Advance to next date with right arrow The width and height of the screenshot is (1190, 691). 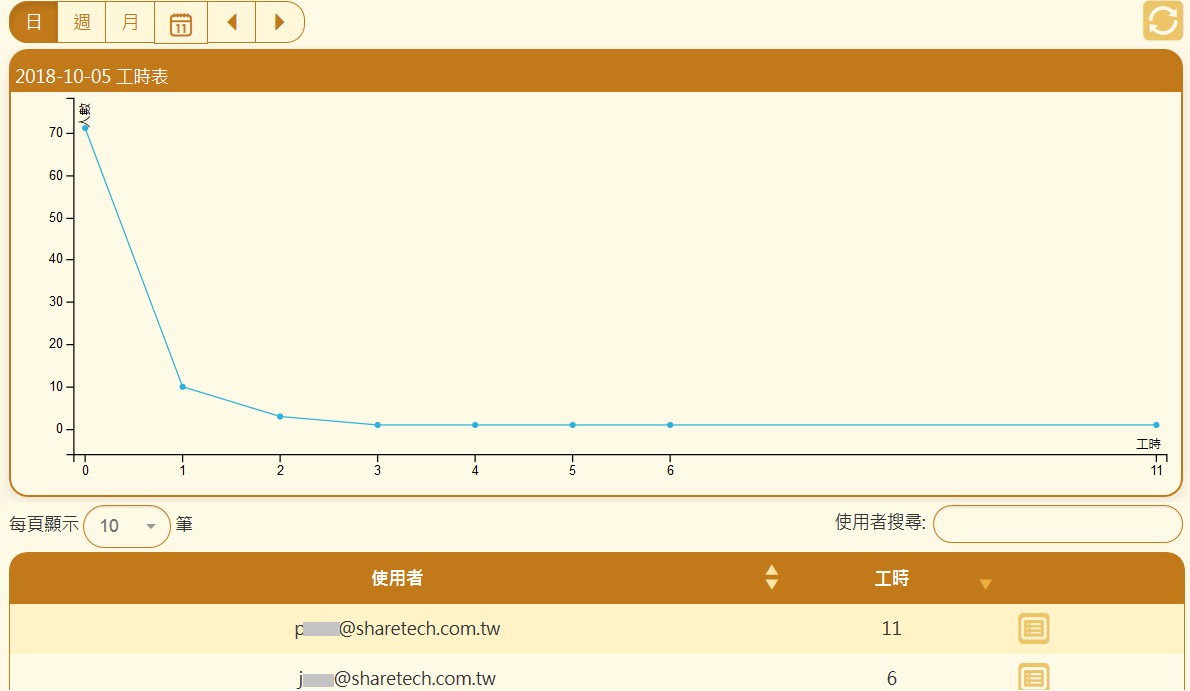point(279,22)
